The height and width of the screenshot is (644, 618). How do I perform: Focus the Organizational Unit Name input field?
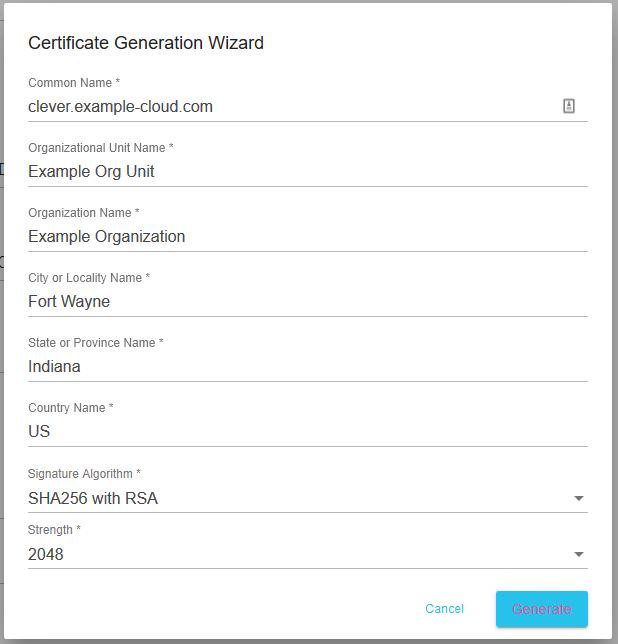click(x=308, y=172)
